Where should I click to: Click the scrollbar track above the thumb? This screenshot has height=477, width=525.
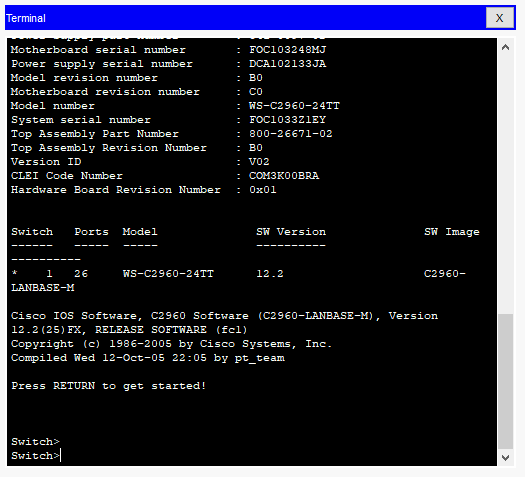[x=506, y=184]
